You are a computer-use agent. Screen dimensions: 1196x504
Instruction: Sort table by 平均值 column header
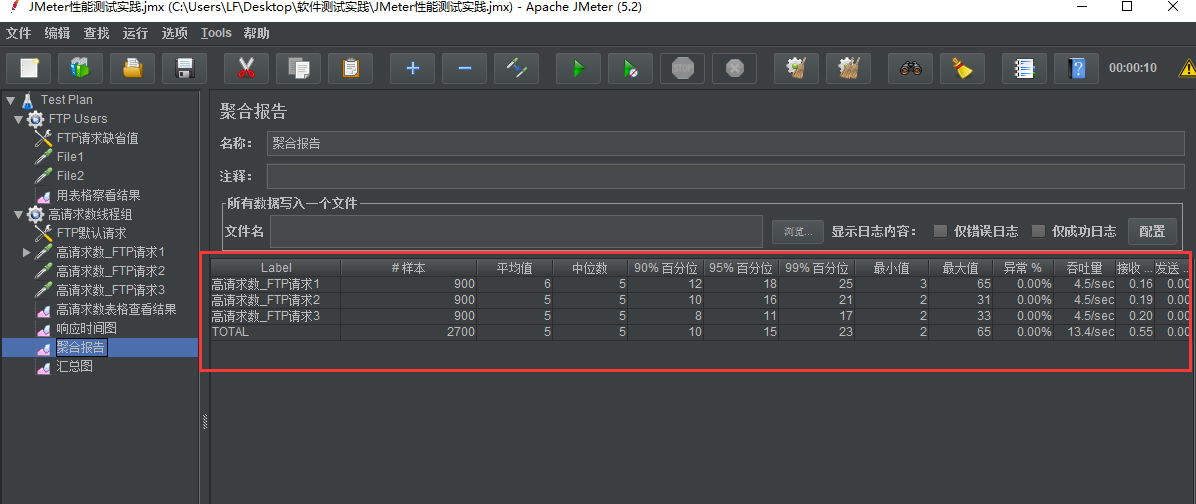[515, 268]
